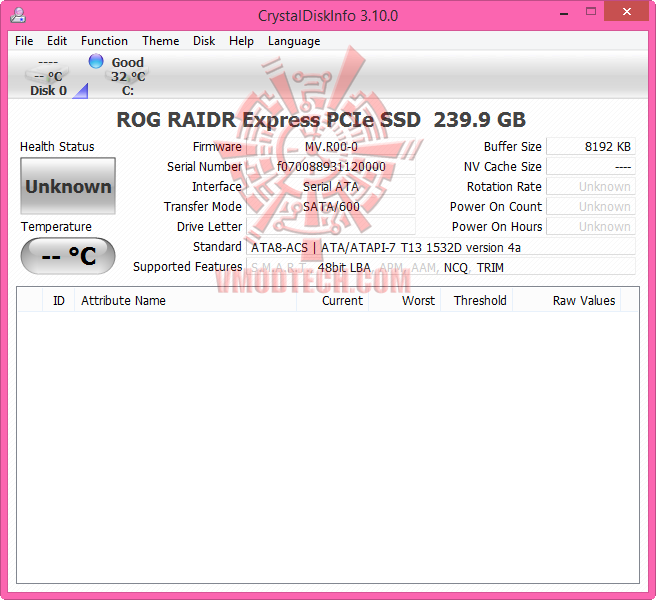Click the Raw Values column header

coord(566,300)
